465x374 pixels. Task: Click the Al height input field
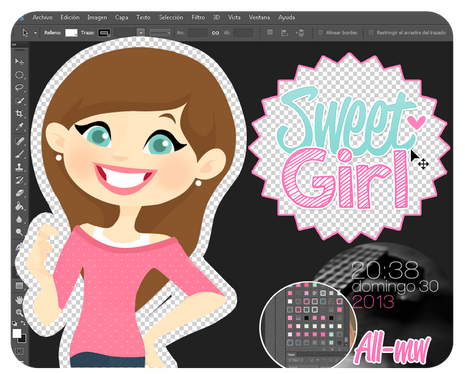[243, 33]
